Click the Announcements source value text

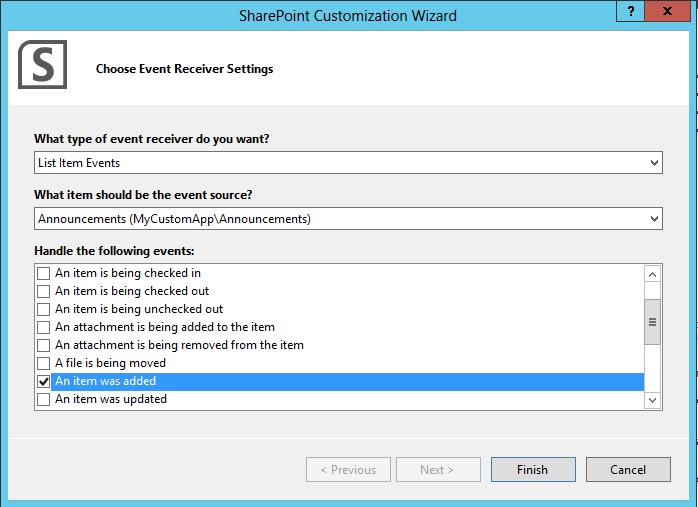[x=174, y=219]
